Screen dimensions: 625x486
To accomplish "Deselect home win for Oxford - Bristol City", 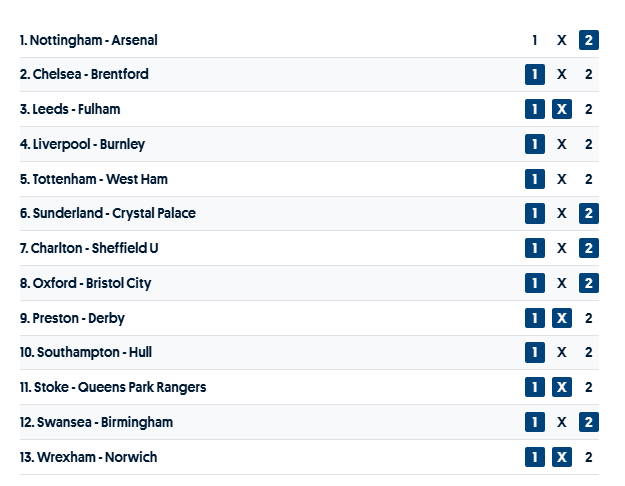I will tap(535, 283).
